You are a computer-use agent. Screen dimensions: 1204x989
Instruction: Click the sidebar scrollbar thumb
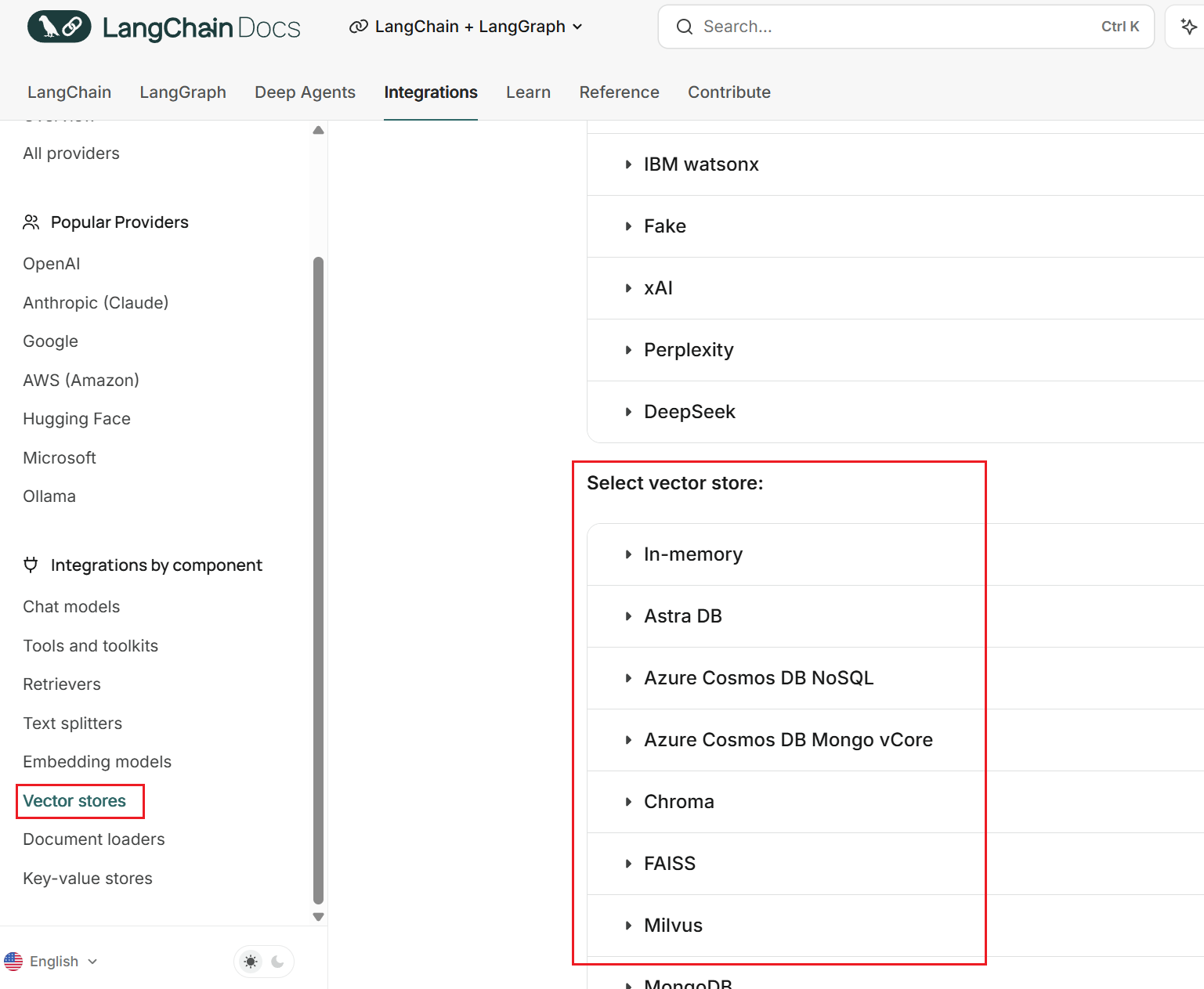(318, 580)
